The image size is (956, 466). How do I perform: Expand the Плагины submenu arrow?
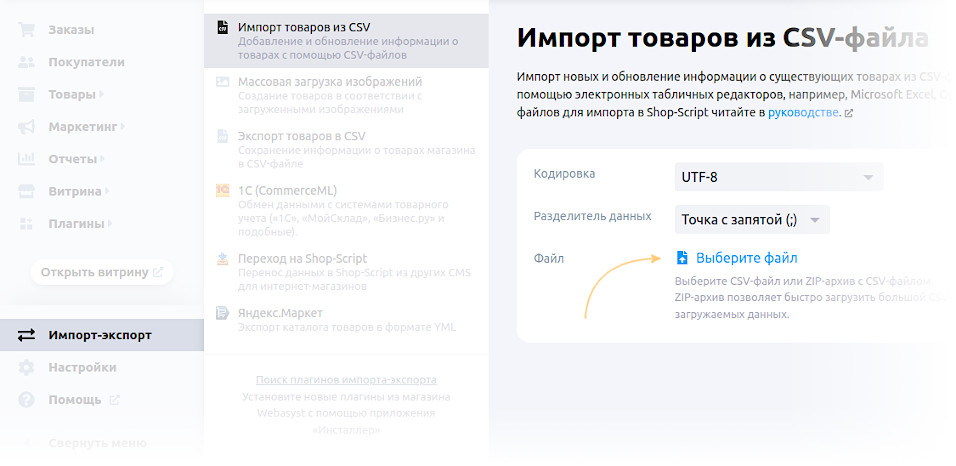(110, 224)
